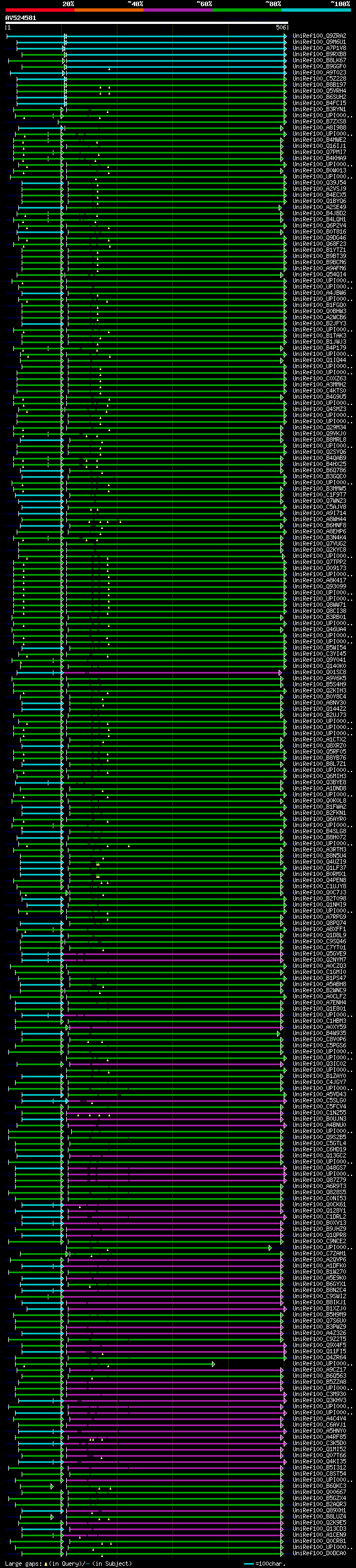This screenshot has height=1568, width=356.
Task: Open hit UniRef100_A7P1V8
Action: [319, 48]
